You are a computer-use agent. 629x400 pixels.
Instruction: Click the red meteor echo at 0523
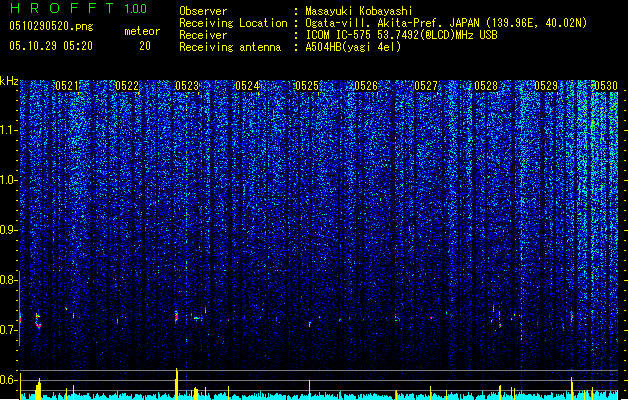pos(176,317)
